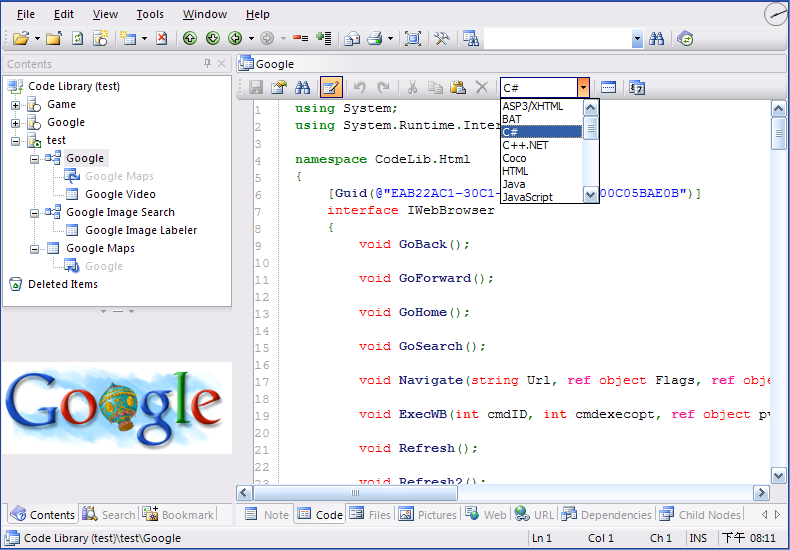Select C++.NET in language list

pyautogui.click(x=541, y=145)
